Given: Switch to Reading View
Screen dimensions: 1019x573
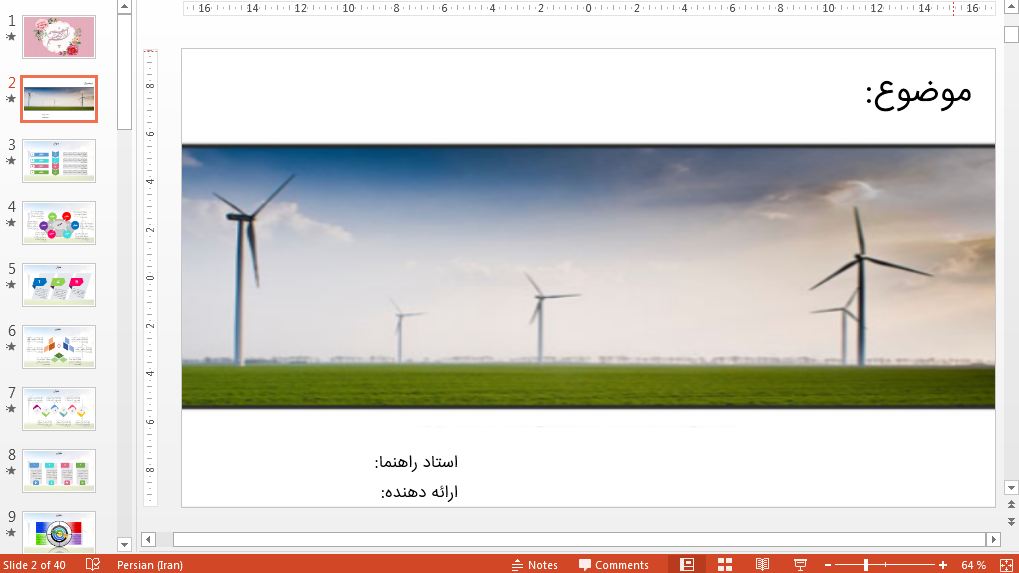Looking at the screenshot, I should 763,565.
